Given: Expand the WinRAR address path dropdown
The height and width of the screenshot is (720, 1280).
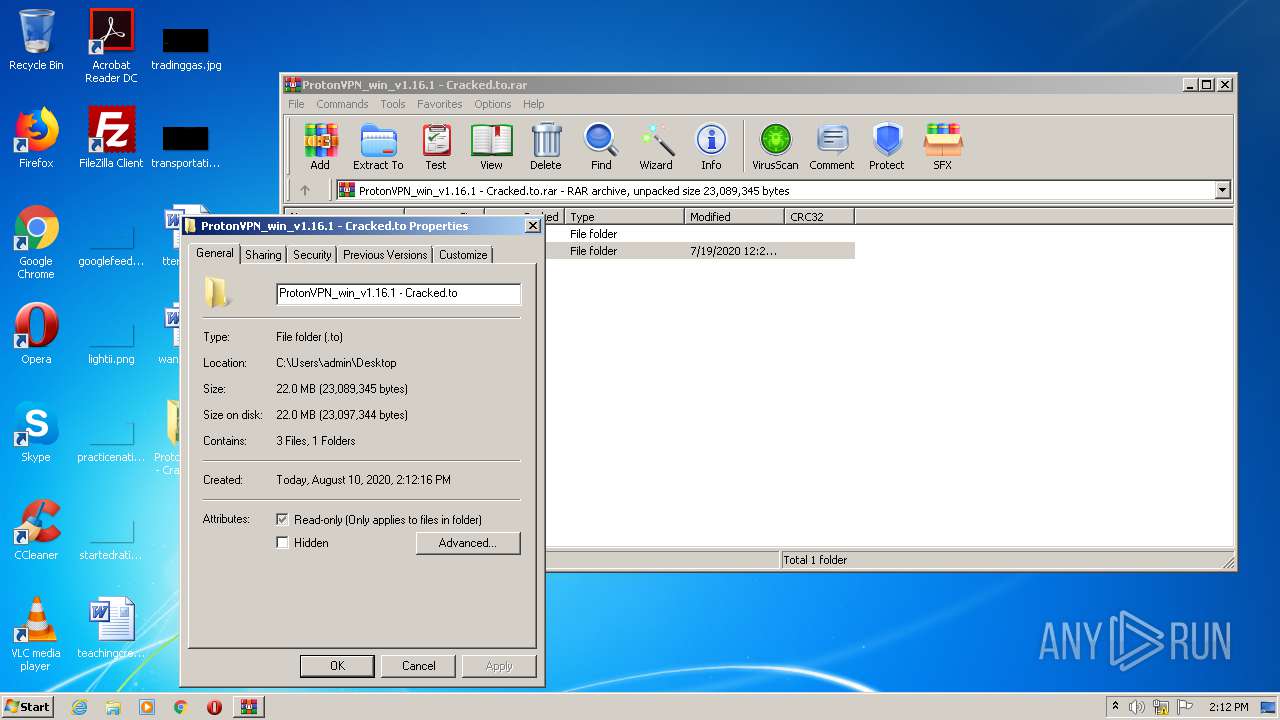Looking at the screenshot, I should (x=1222, y=190).
